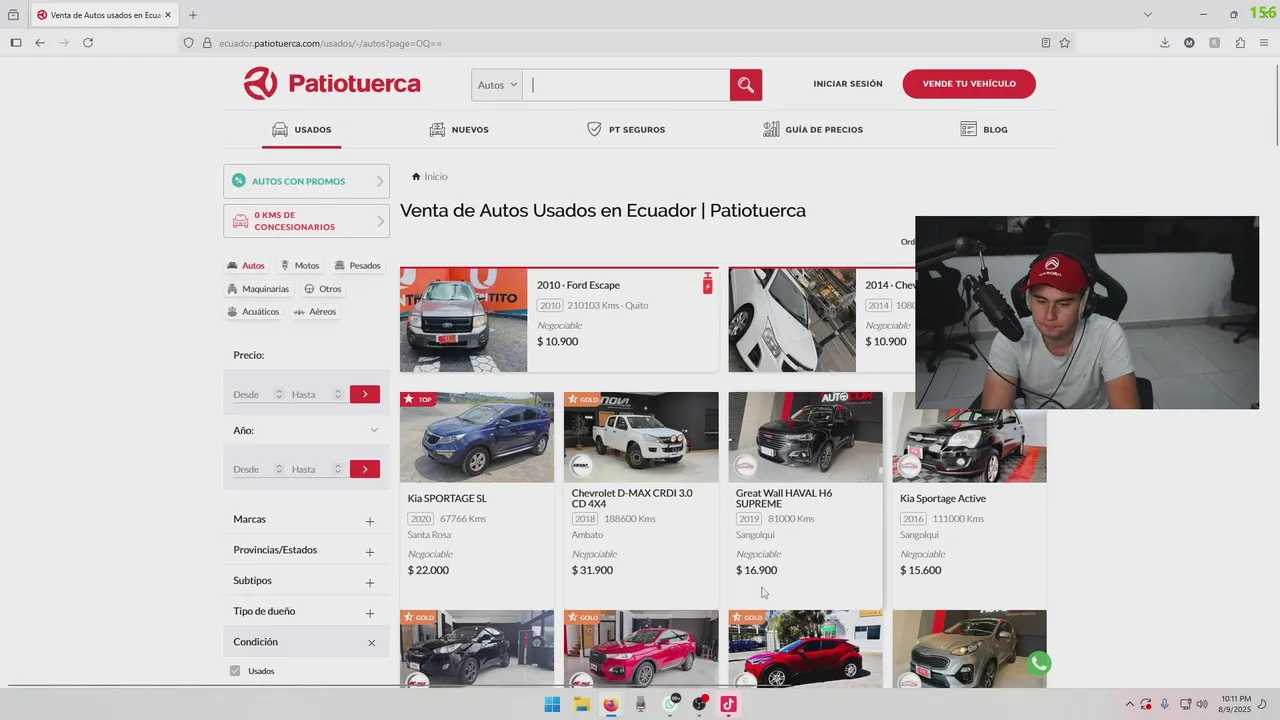Expand the Marcas filter section

[370, 521]
